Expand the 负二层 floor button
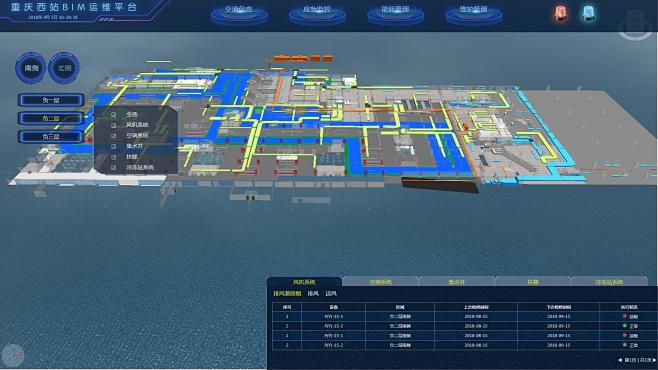The image size is (658, 370). 51,118
